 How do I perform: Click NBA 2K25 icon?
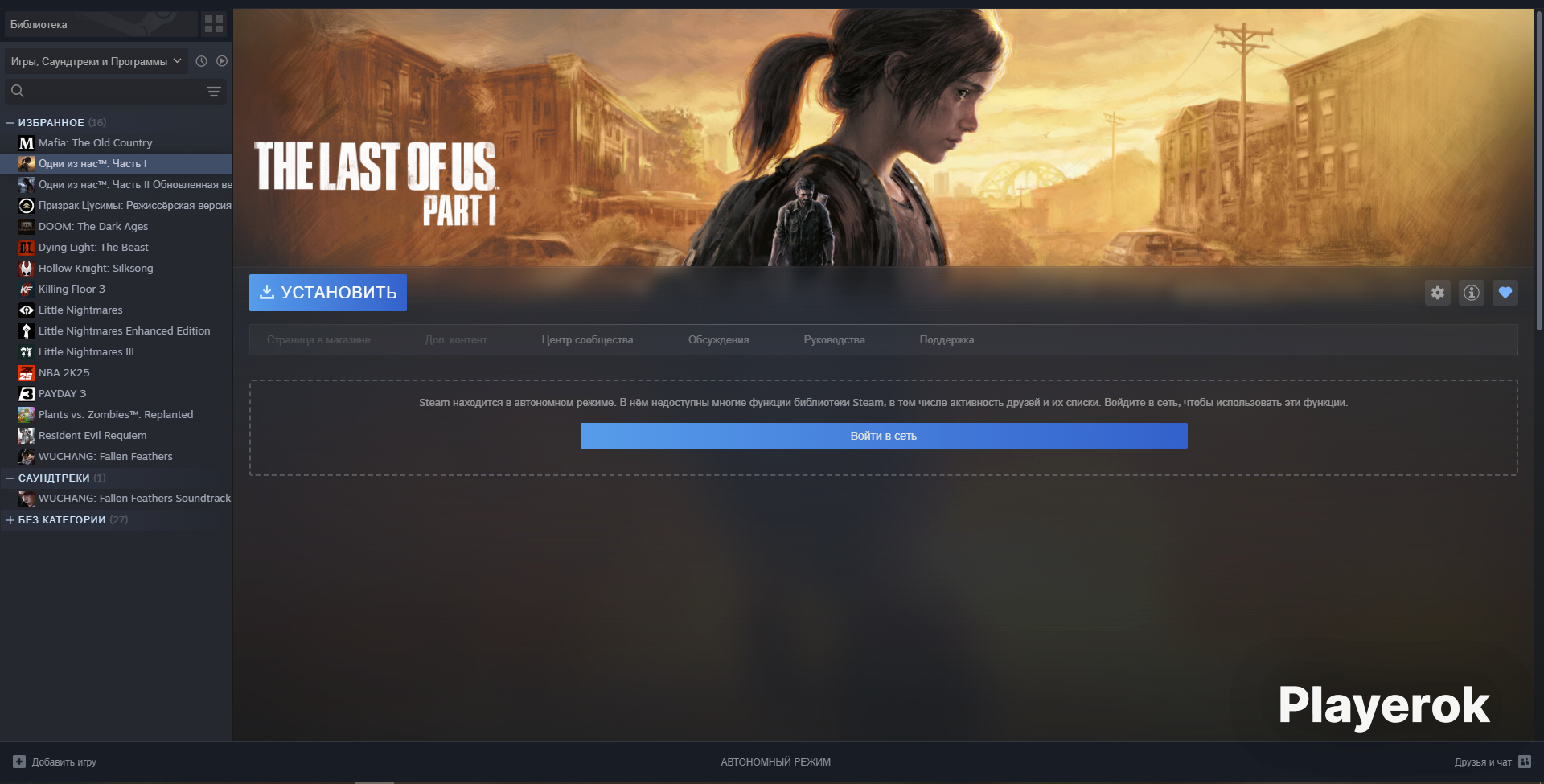pos(27,373)
